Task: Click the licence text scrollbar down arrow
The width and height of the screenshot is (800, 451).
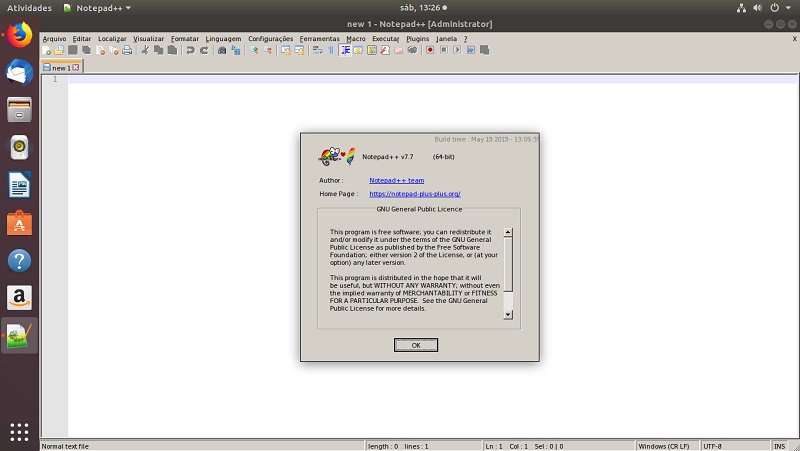Action: coord(508,315)
